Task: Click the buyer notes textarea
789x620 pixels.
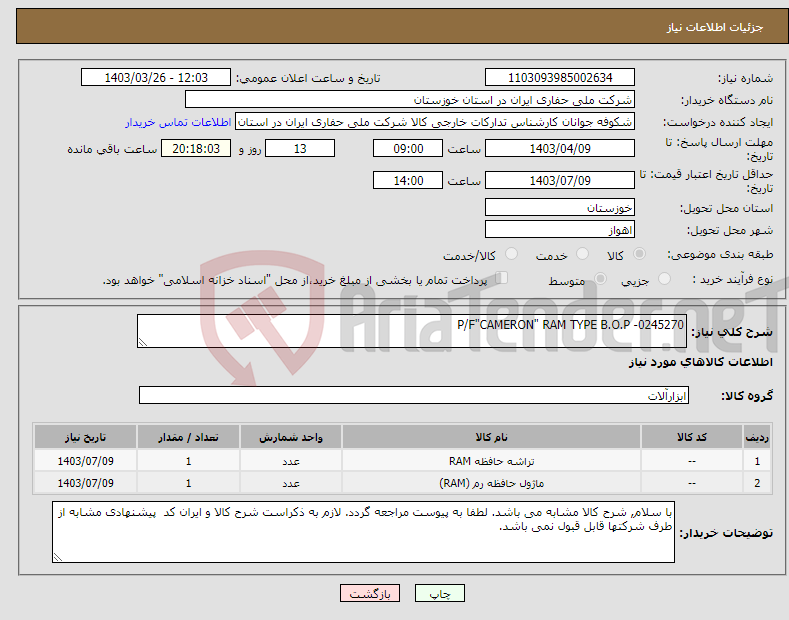Action: click(363, 532)
